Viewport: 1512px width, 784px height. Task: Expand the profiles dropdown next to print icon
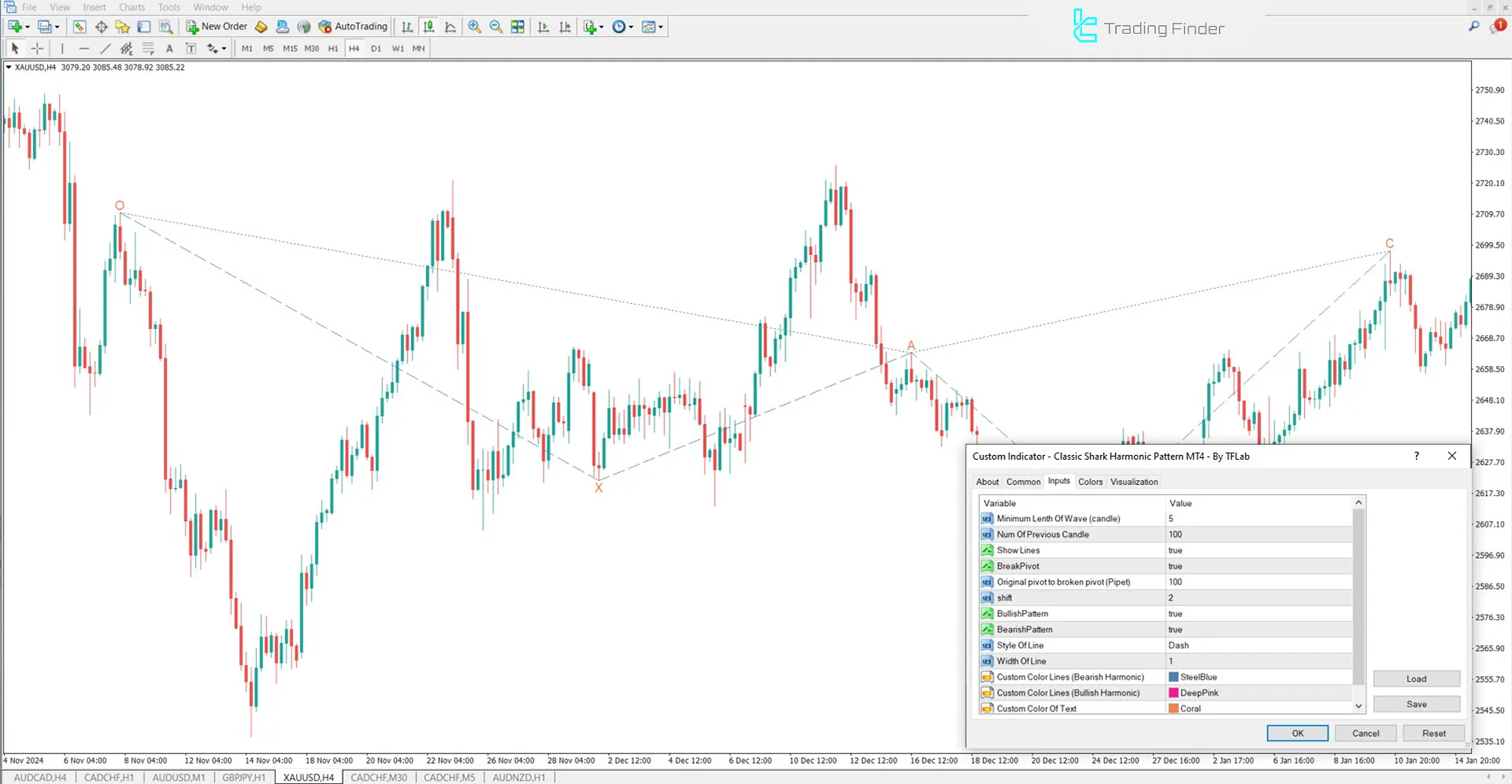(58, 26)
